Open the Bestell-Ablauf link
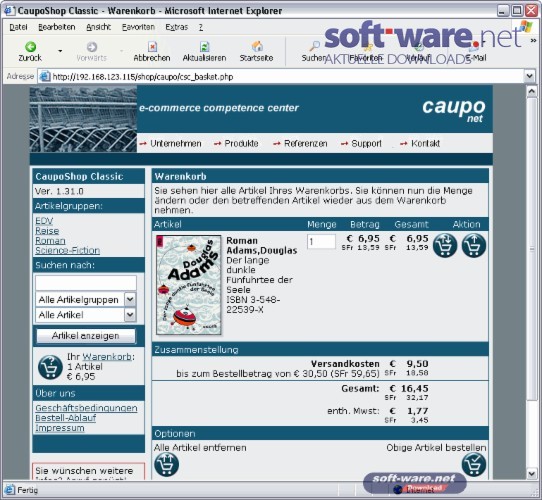542x500 pixels. (x=66, y=418)
